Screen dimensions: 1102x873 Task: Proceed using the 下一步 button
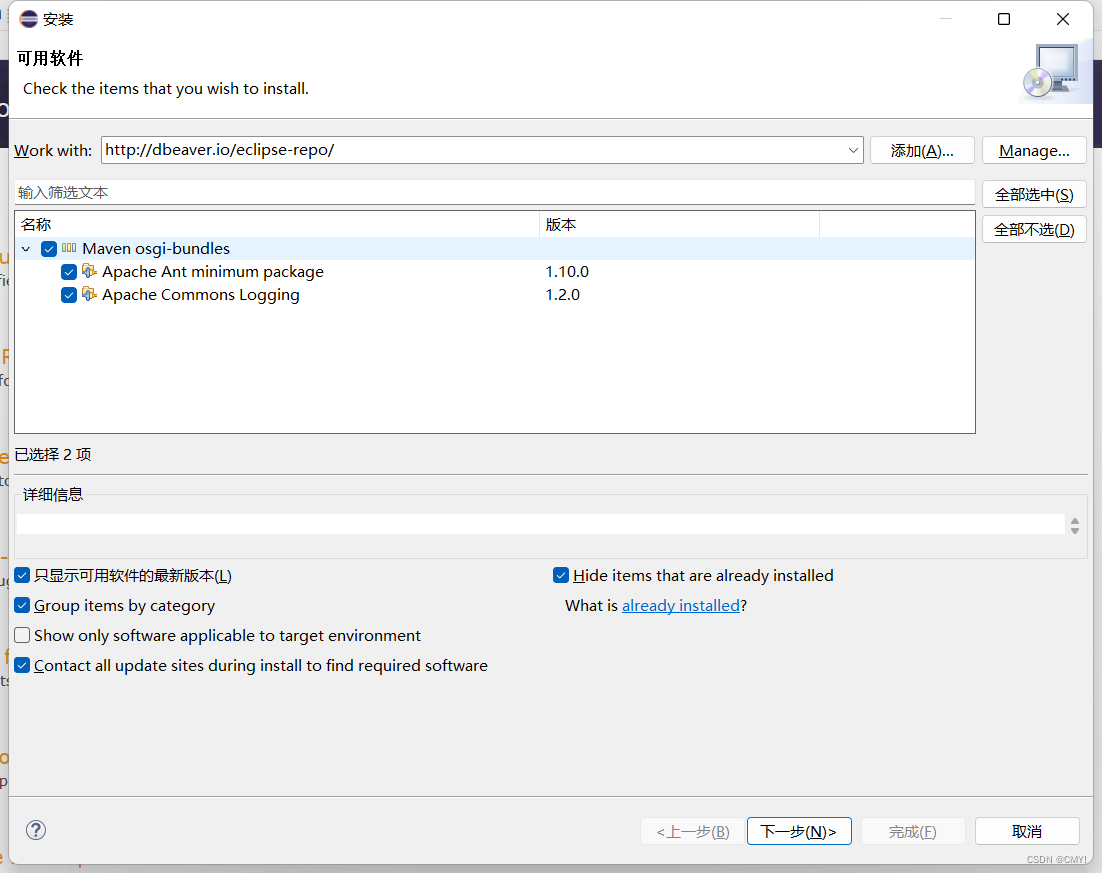point(799,831)
